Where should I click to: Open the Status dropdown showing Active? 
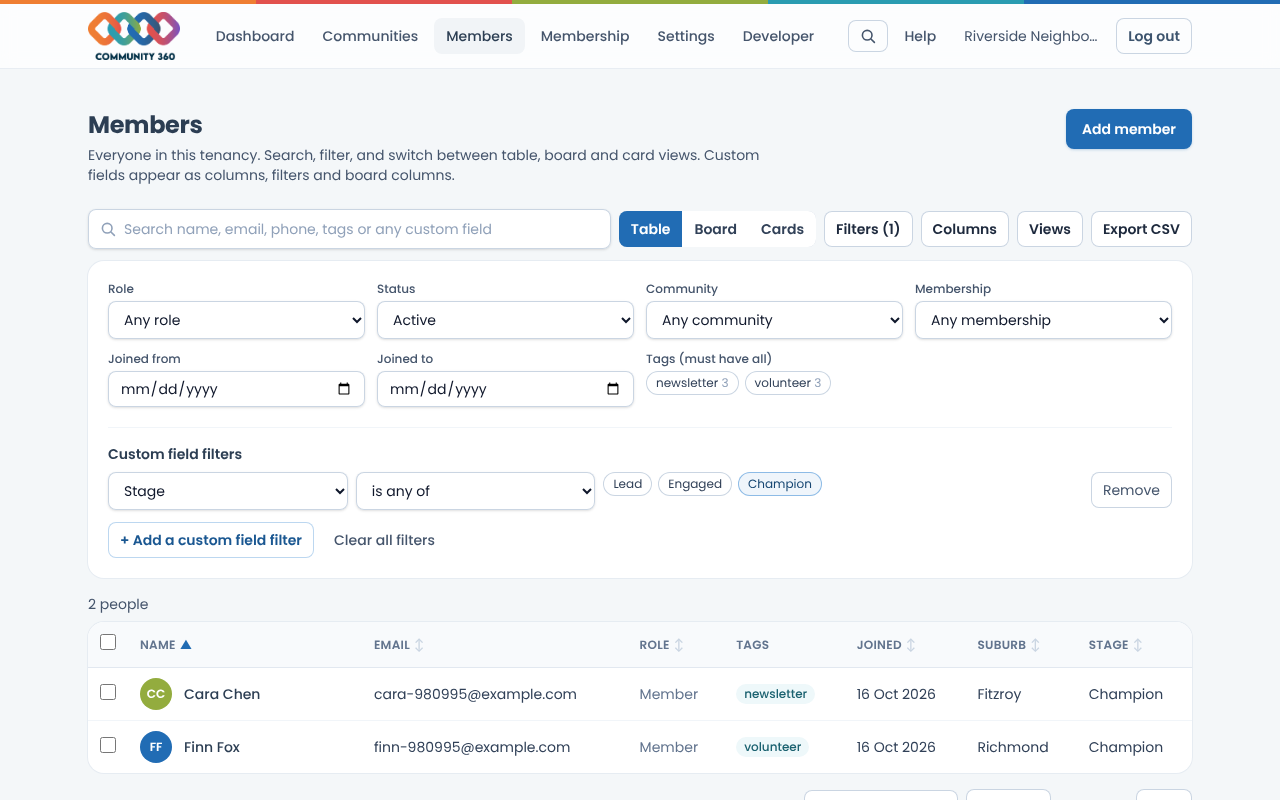(x=505, y=320)
